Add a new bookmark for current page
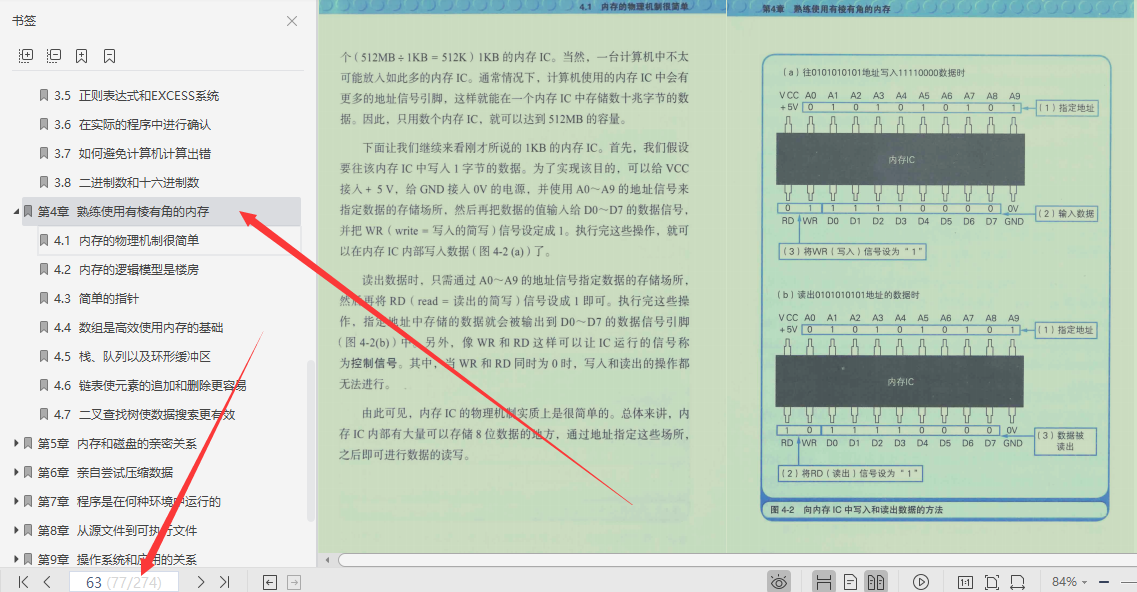This screenshot has height=592, width=1137. [81, 55]
